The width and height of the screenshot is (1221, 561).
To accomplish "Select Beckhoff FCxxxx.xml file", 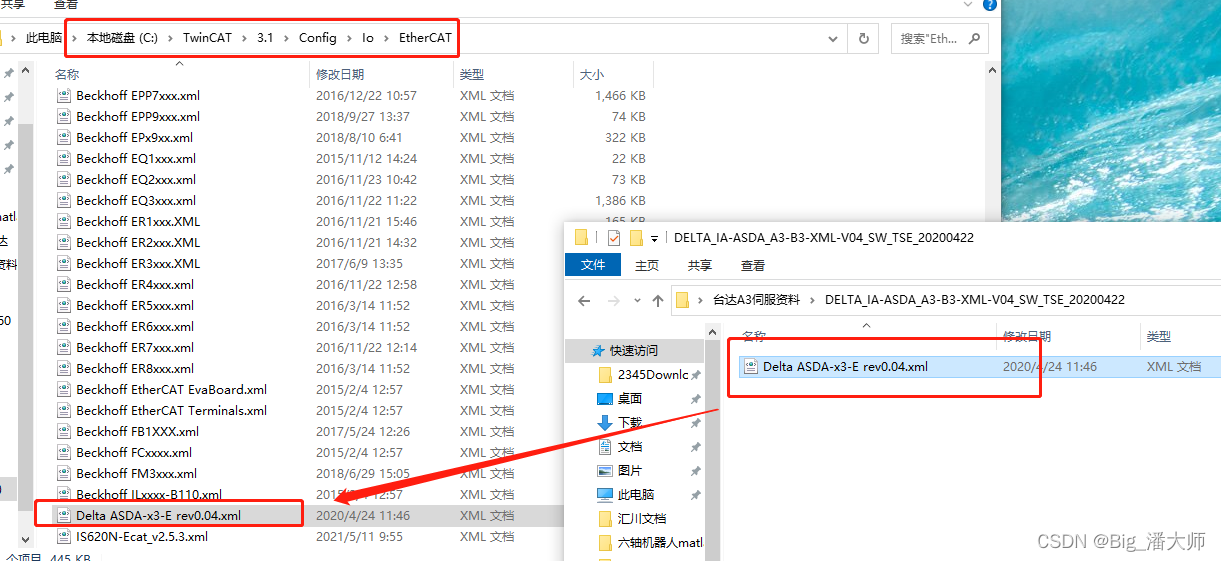I will [134, 453].
